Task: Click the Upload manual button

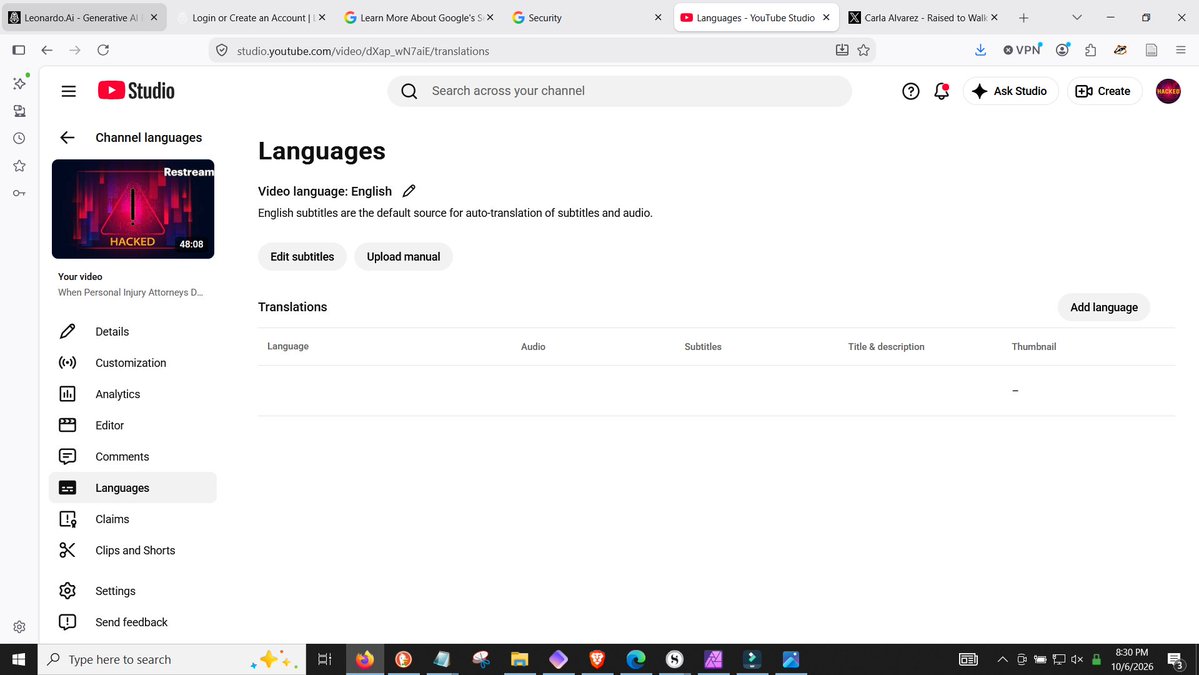Action: pos(403,257)
